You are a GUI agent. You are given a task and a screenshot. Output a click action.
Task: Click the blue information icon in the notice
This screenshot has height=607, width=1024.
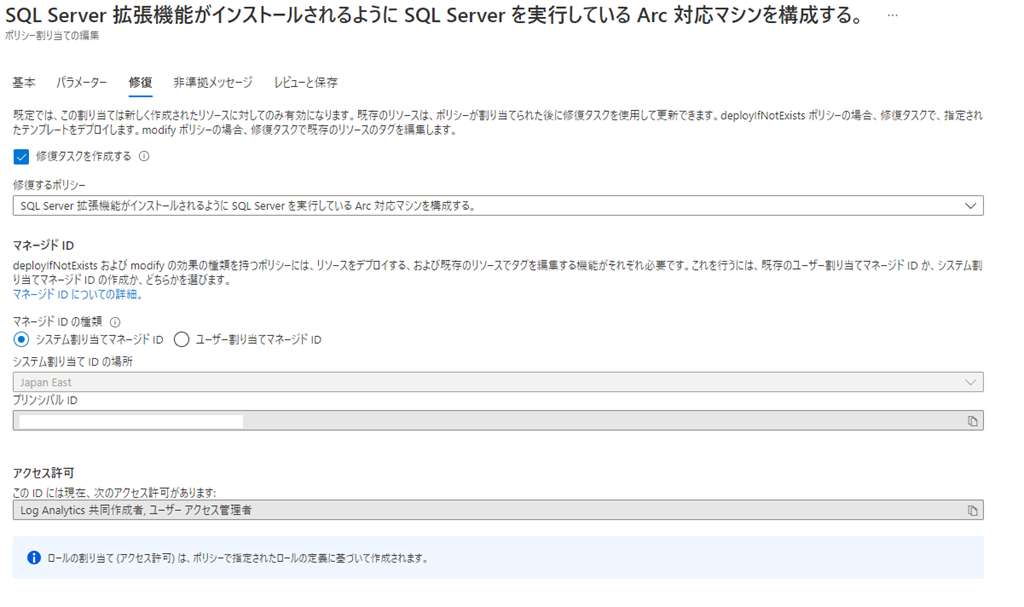tap(33, 558)
